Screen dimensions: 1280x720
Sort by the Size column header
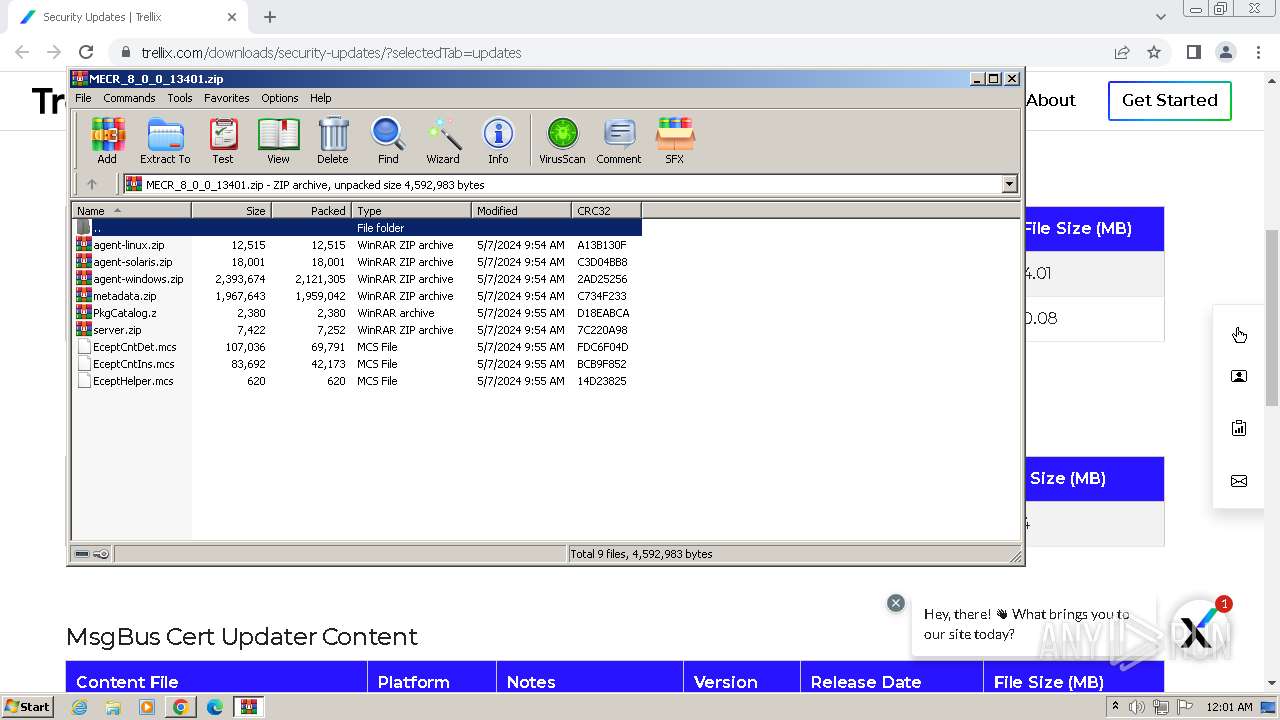pos(231,210)
